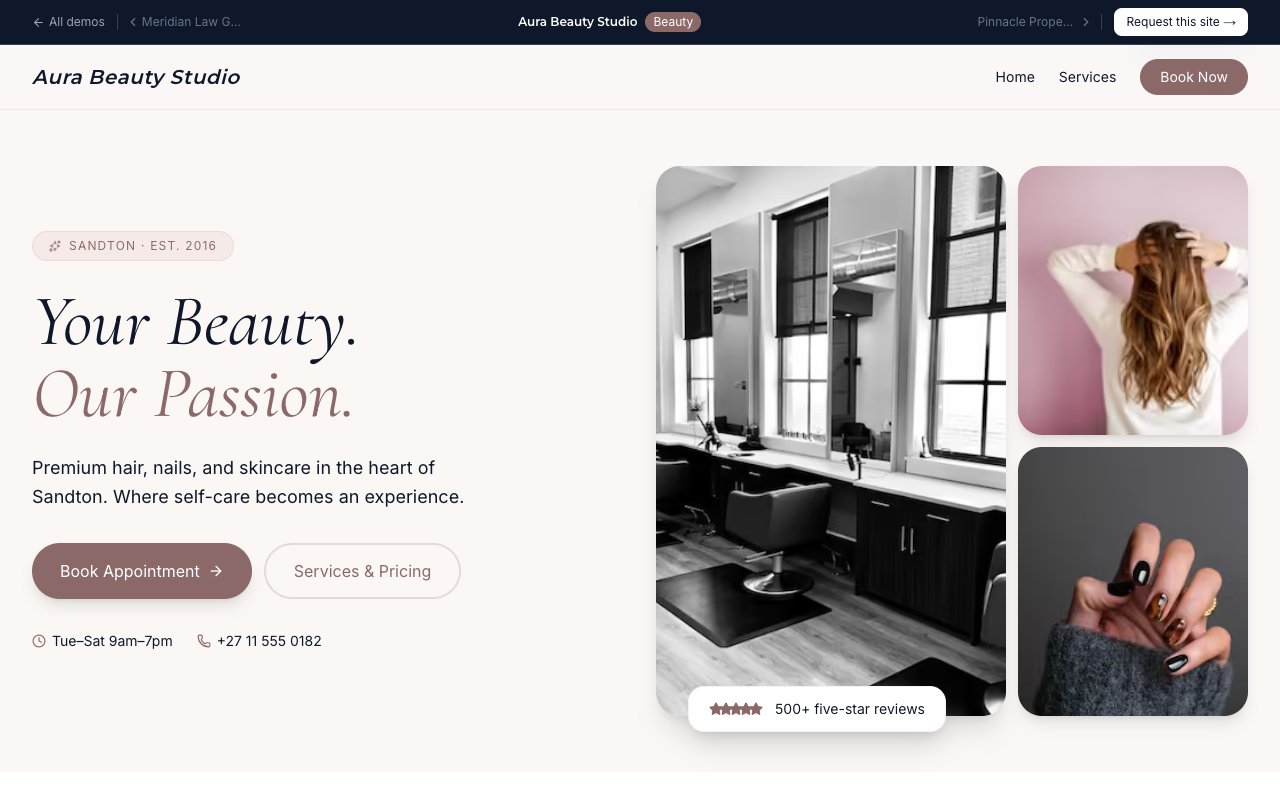Click the clock icon beside opening hours
Viewport: 1280px width, 800px height.
click(x=39, y=641)
